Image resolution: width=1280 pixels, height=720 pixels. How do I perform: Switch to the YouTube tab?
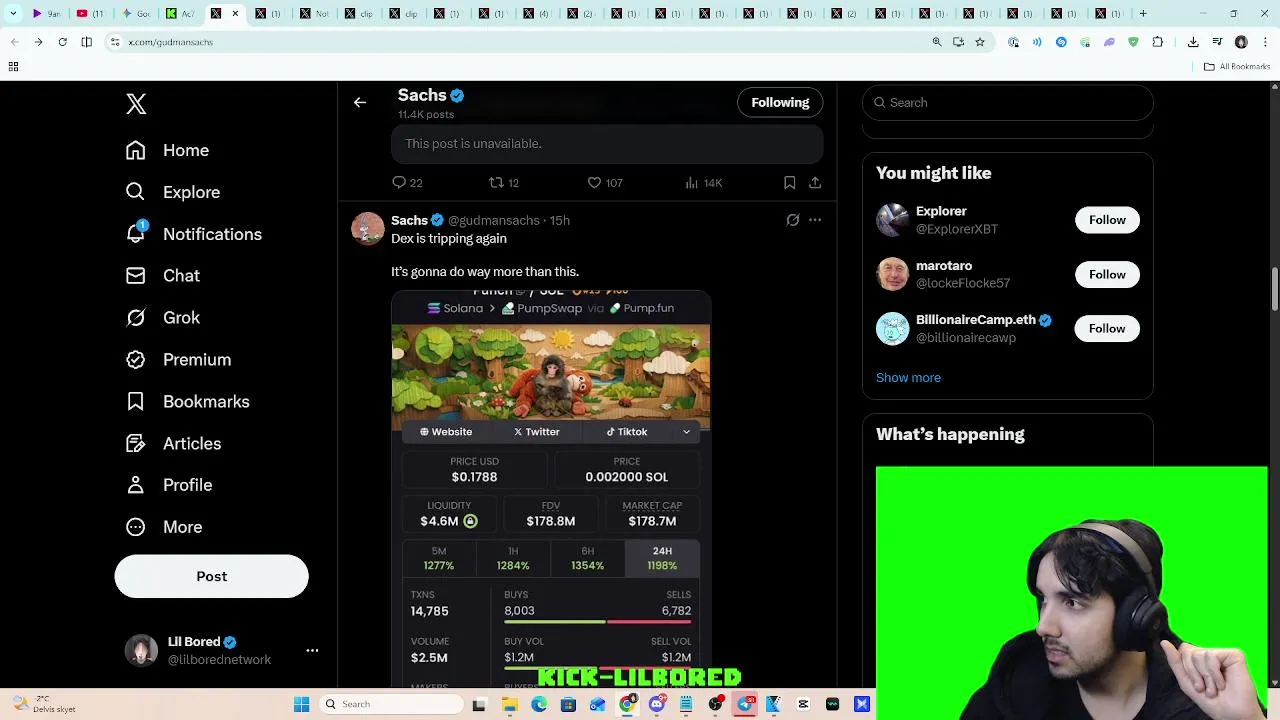click(91, 14)
